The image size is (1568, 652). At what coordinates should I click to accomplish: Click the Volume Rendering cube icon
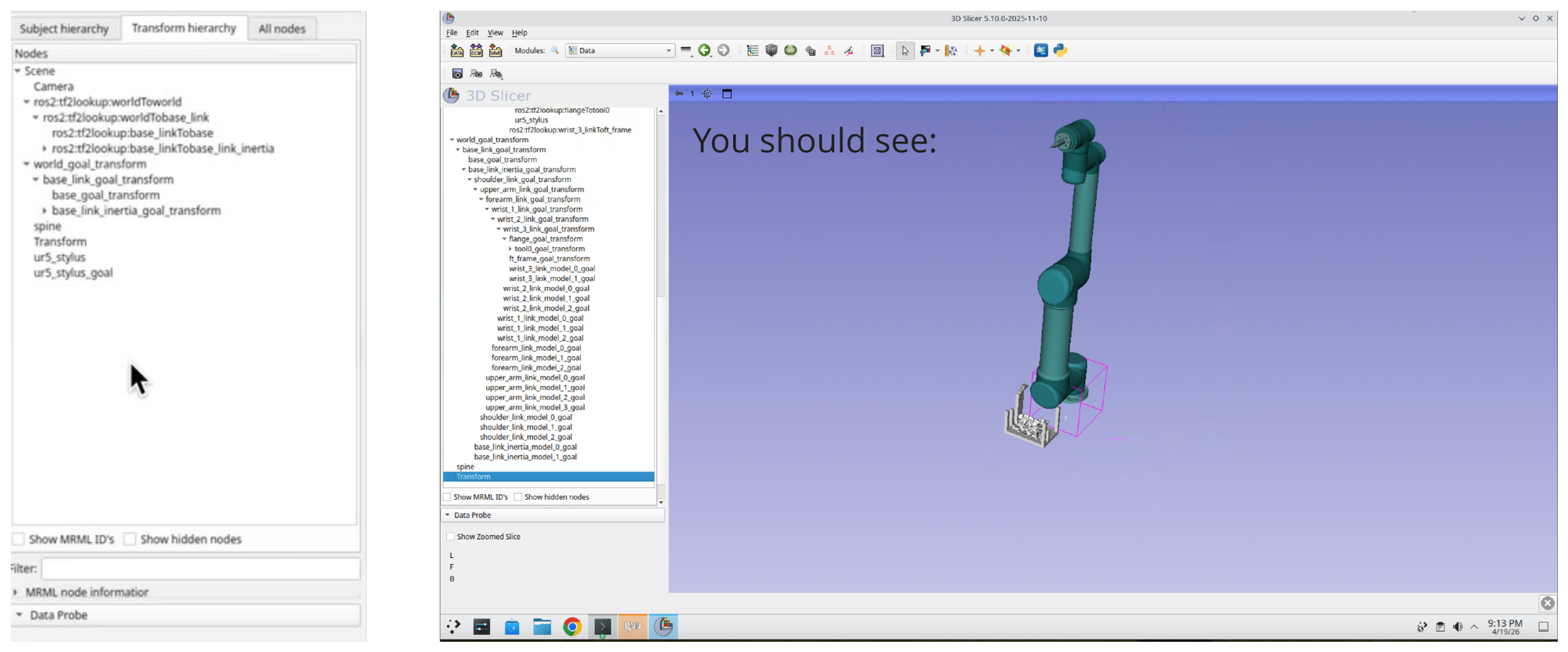(771, 50)
